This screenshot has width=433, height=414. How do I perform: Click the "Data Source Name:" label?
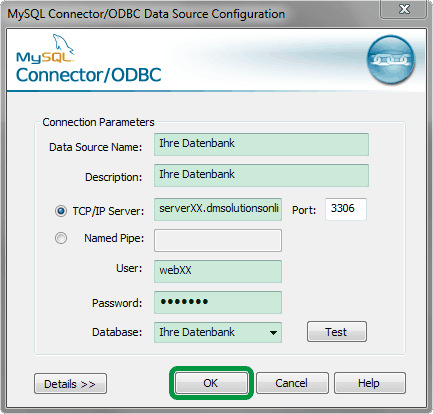tap(95, 147)
